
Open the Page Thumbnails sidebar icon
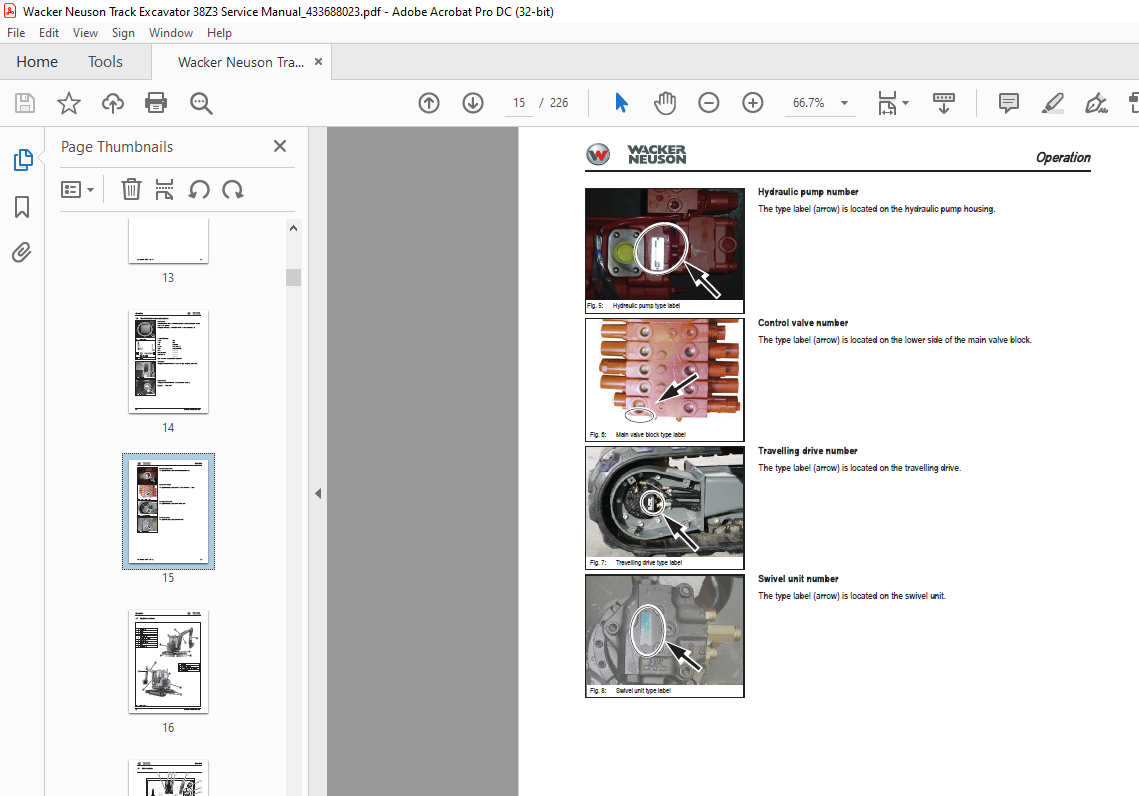point(23,160)
